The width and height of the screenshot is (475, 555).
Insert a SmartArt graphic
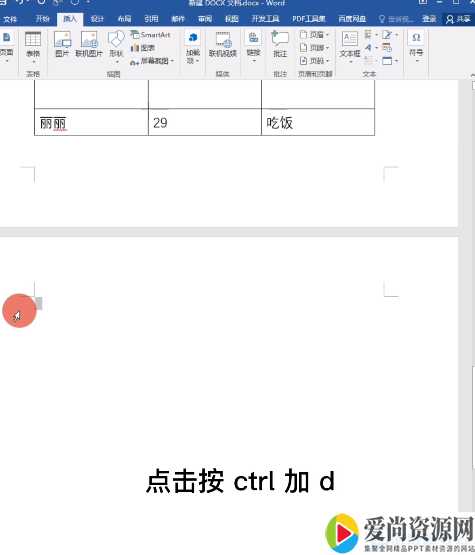pos(150,35)
